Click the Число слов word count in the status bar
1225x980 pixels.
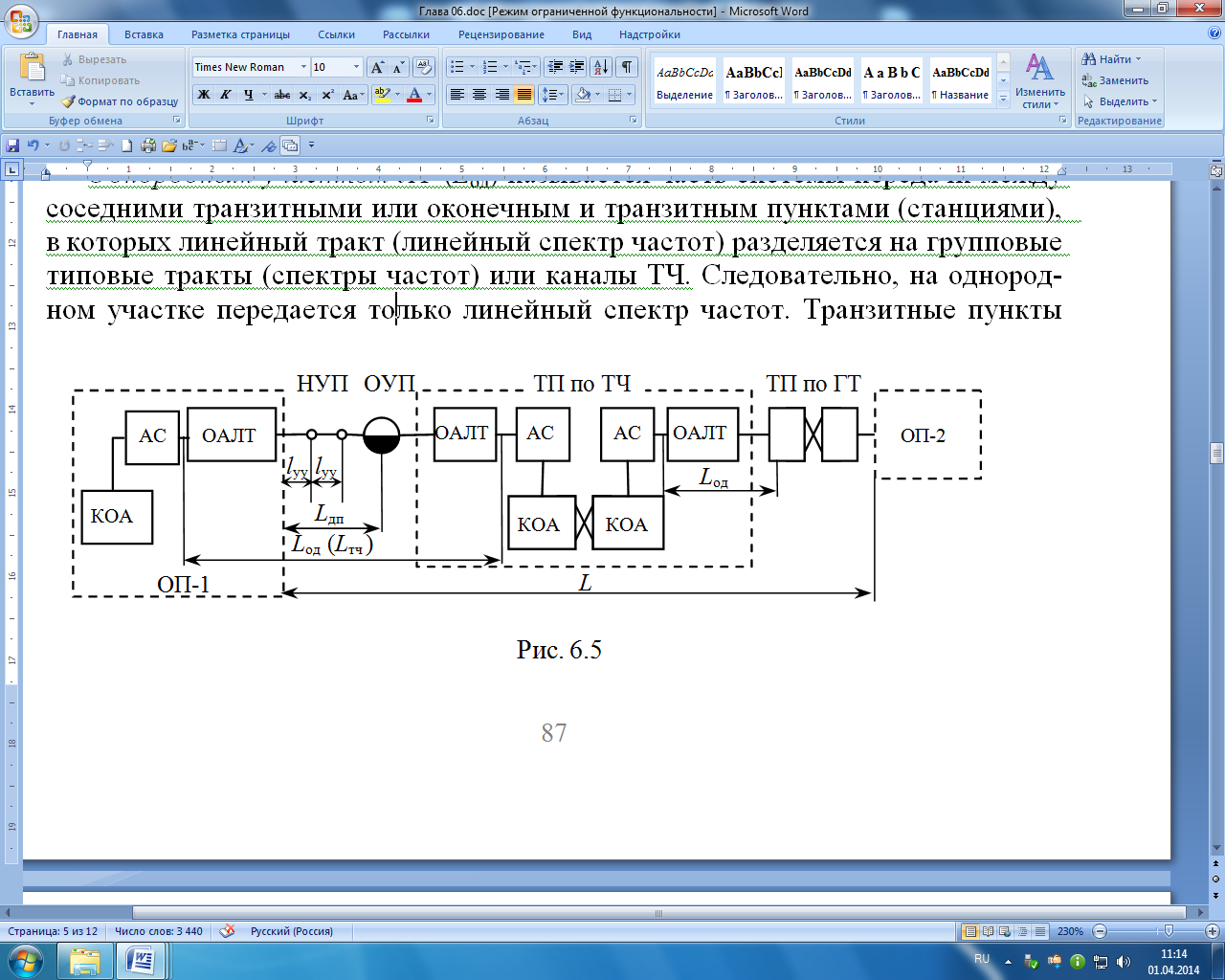coord(159,931)
